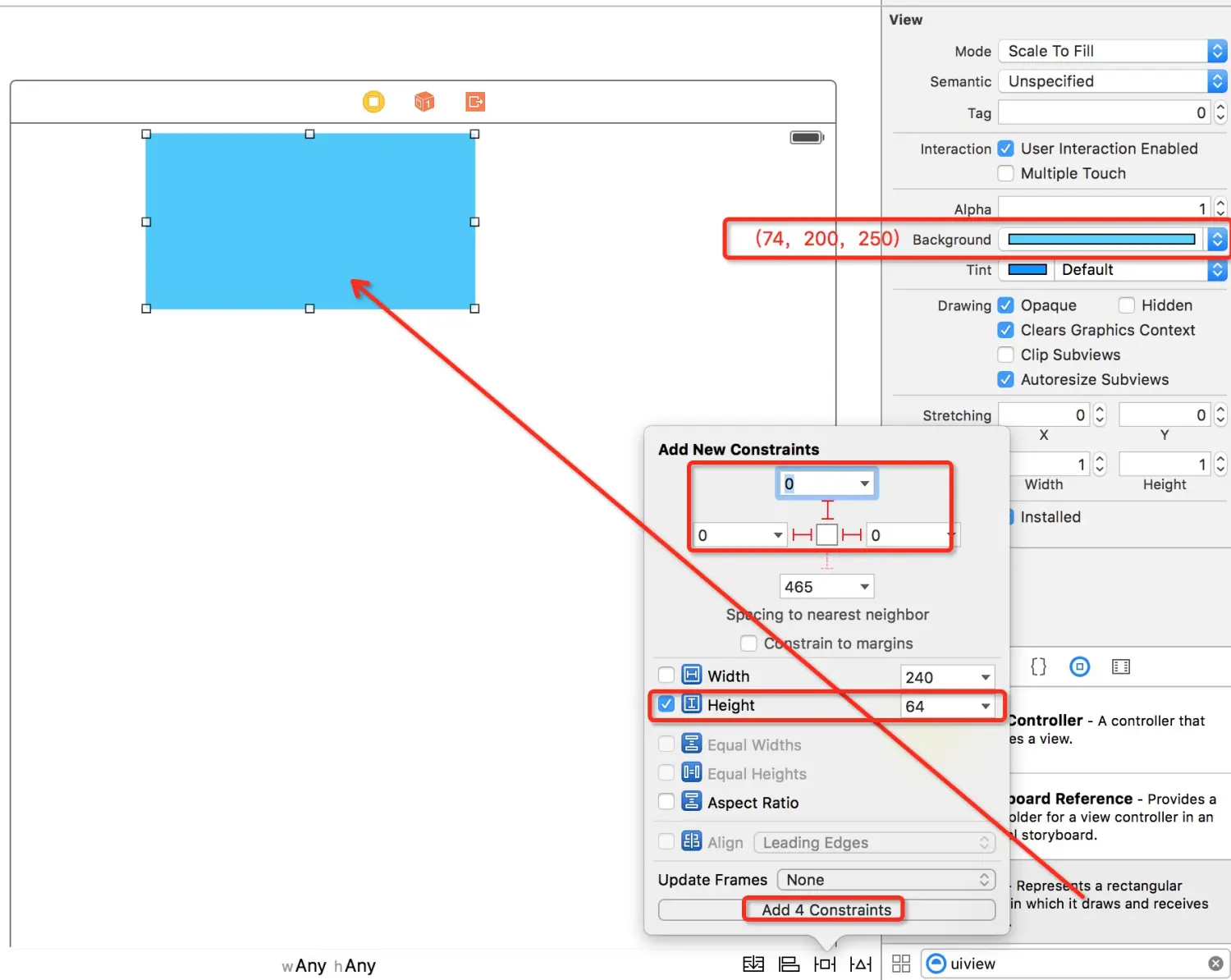
Task: Click the Alpha input field
Action: [x=1105, y=208]
